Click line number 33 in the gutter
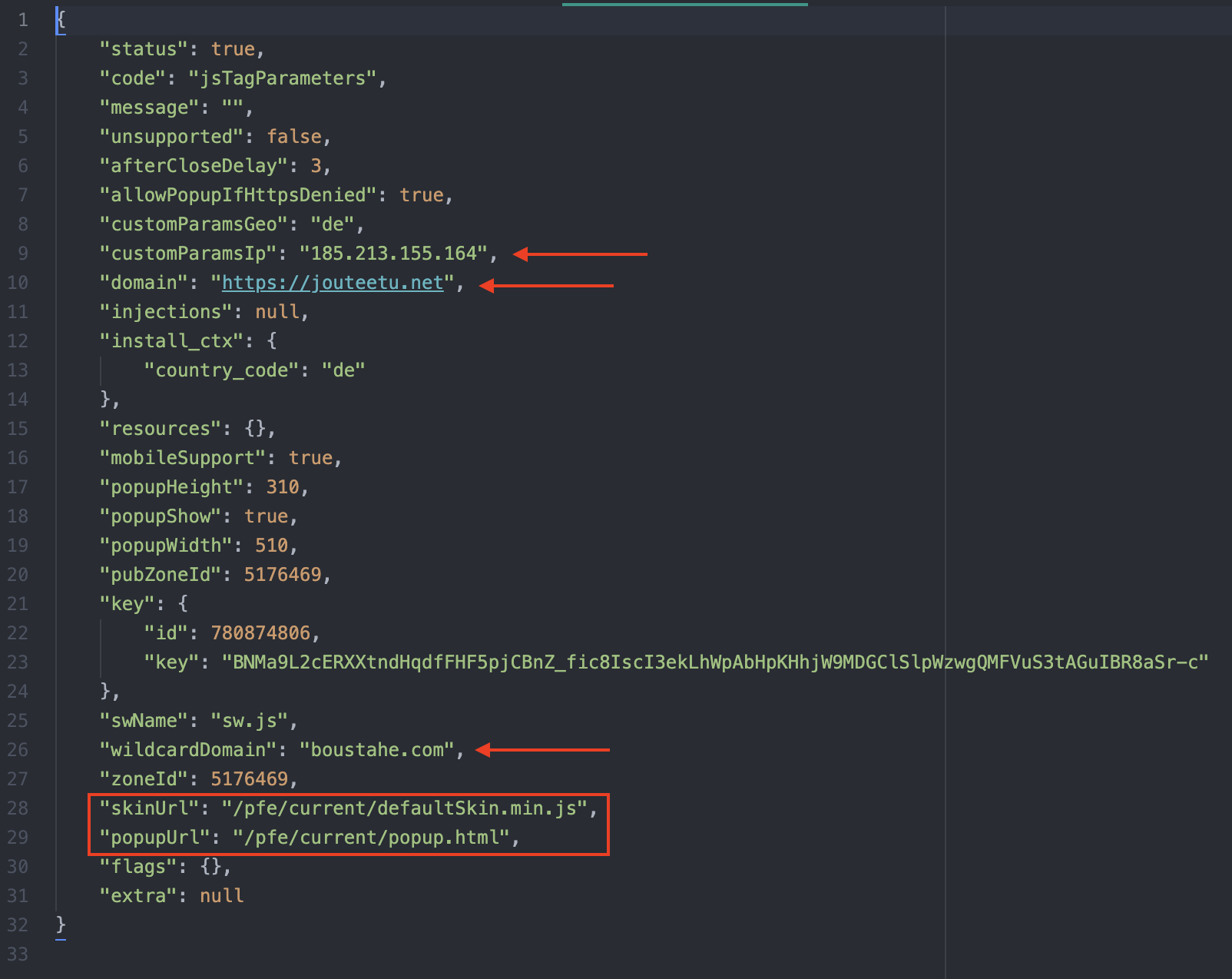 click(18, 954)
